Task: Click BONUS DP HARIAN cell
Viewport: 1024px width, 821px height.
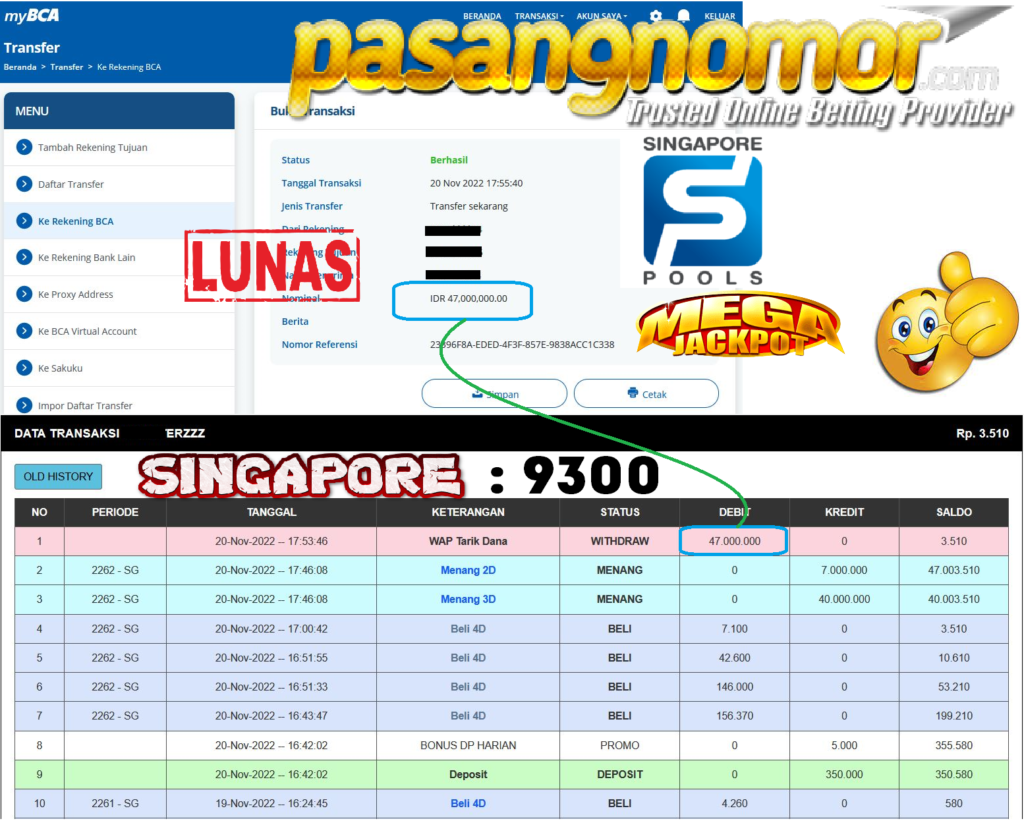Action: click(468, 745)
